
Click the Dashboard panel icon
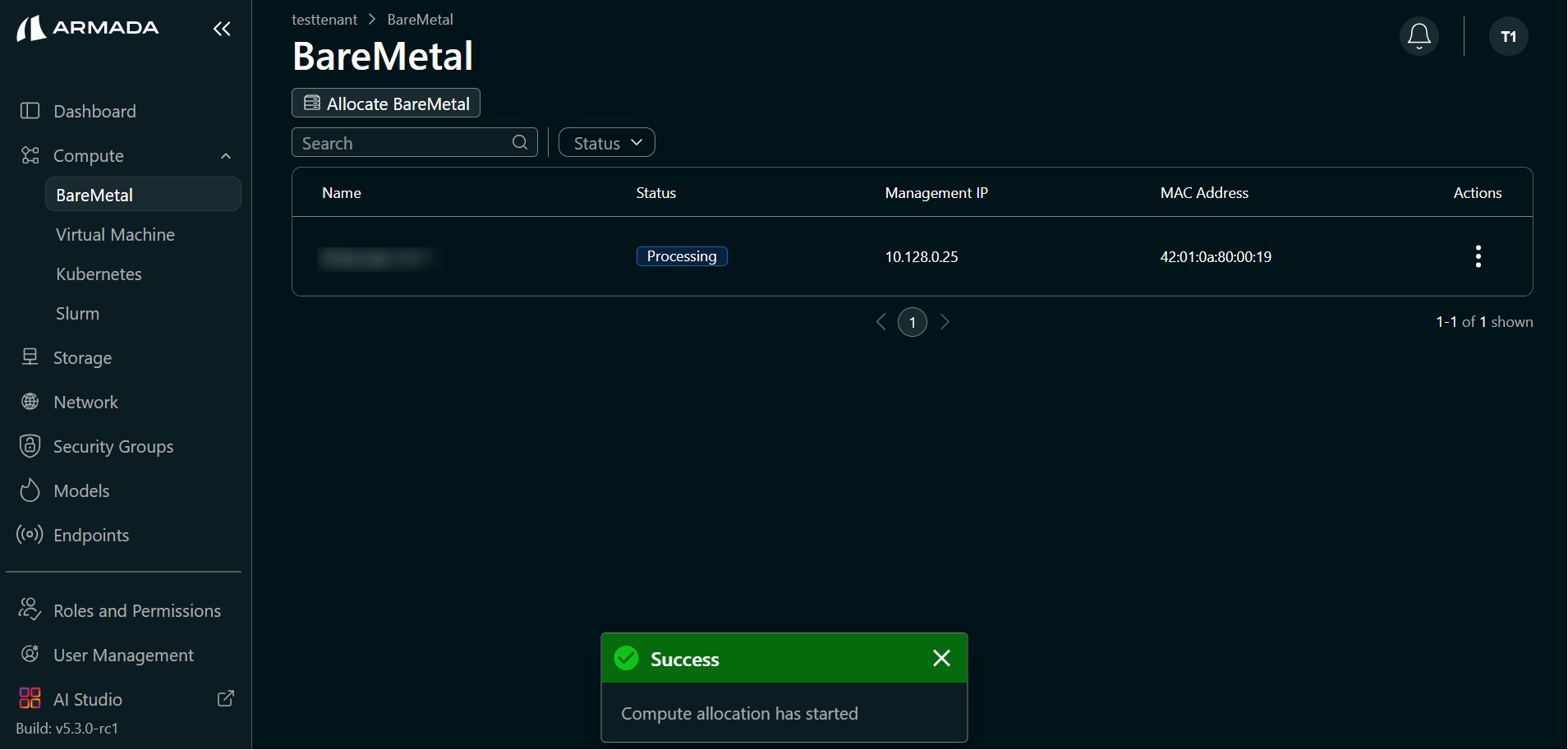(x=30, y=111)
